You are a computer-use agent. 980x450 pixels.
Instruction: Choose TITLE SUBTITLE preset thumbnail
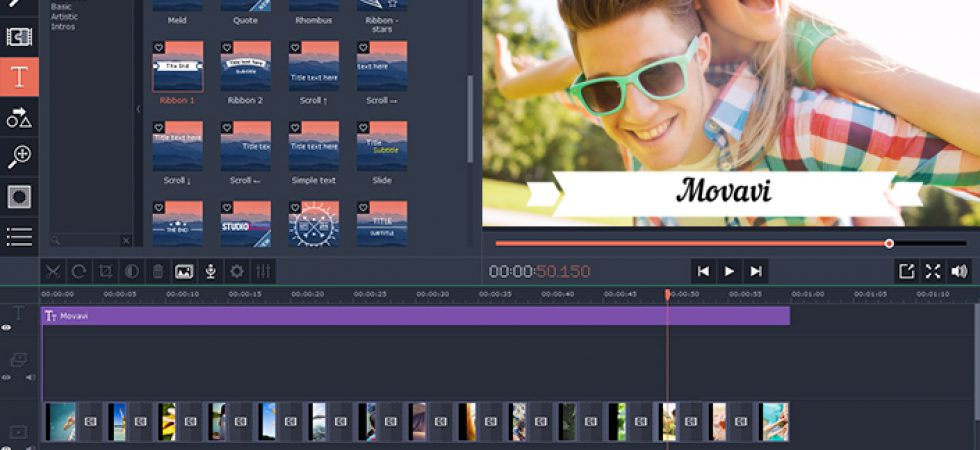pyautogui.click(x=382, y=224)
